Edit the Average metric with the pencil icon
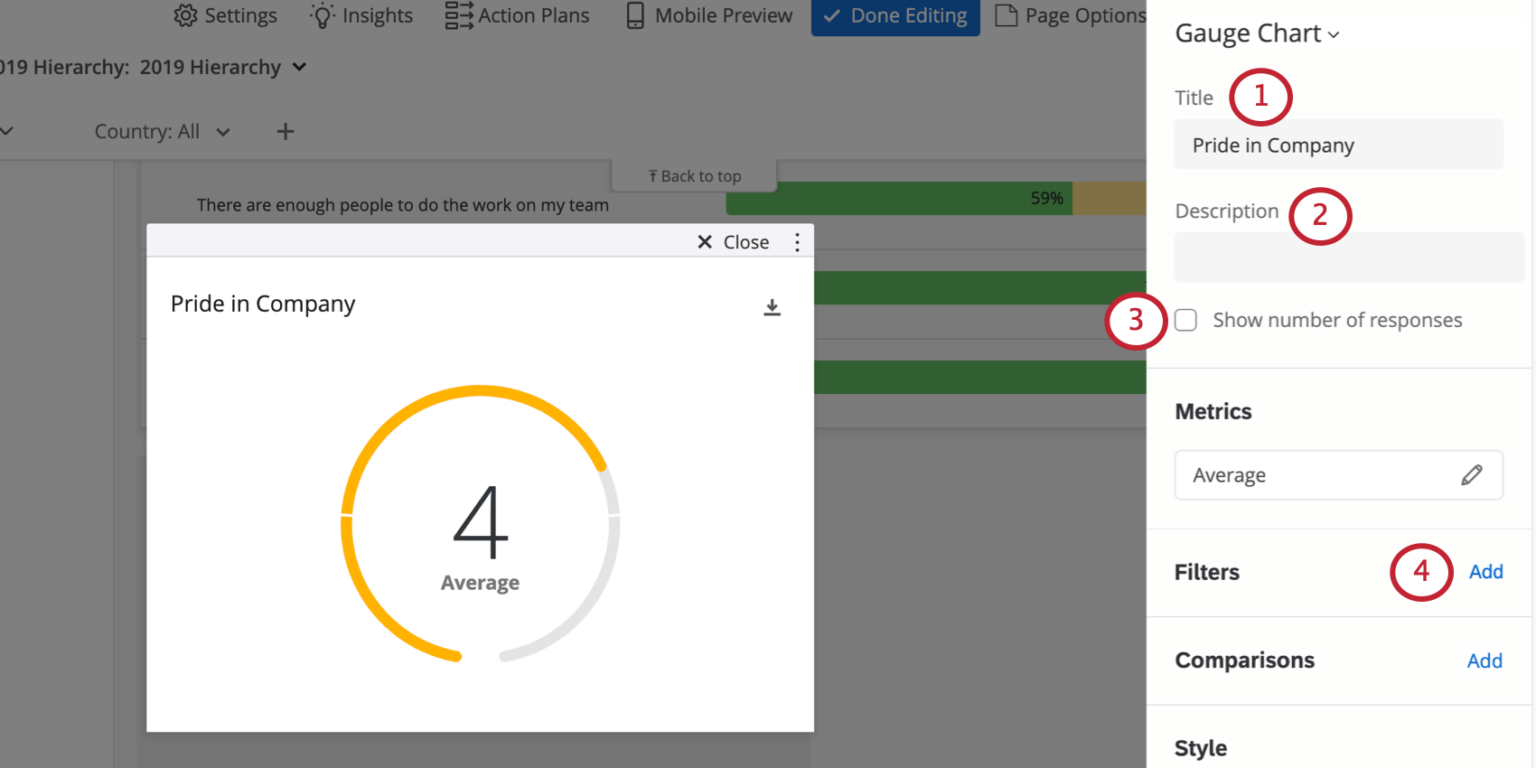The height and width of the screenshot is (768, 1536). point(1473,474)
